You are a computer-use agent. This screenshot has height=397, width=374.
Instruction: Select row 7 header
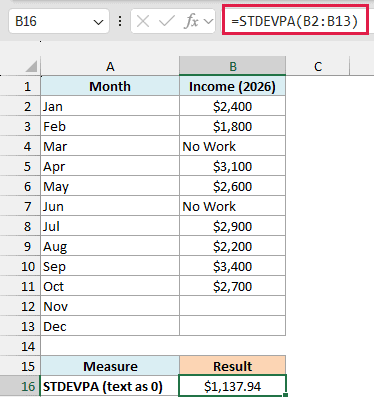pos(20,206)
